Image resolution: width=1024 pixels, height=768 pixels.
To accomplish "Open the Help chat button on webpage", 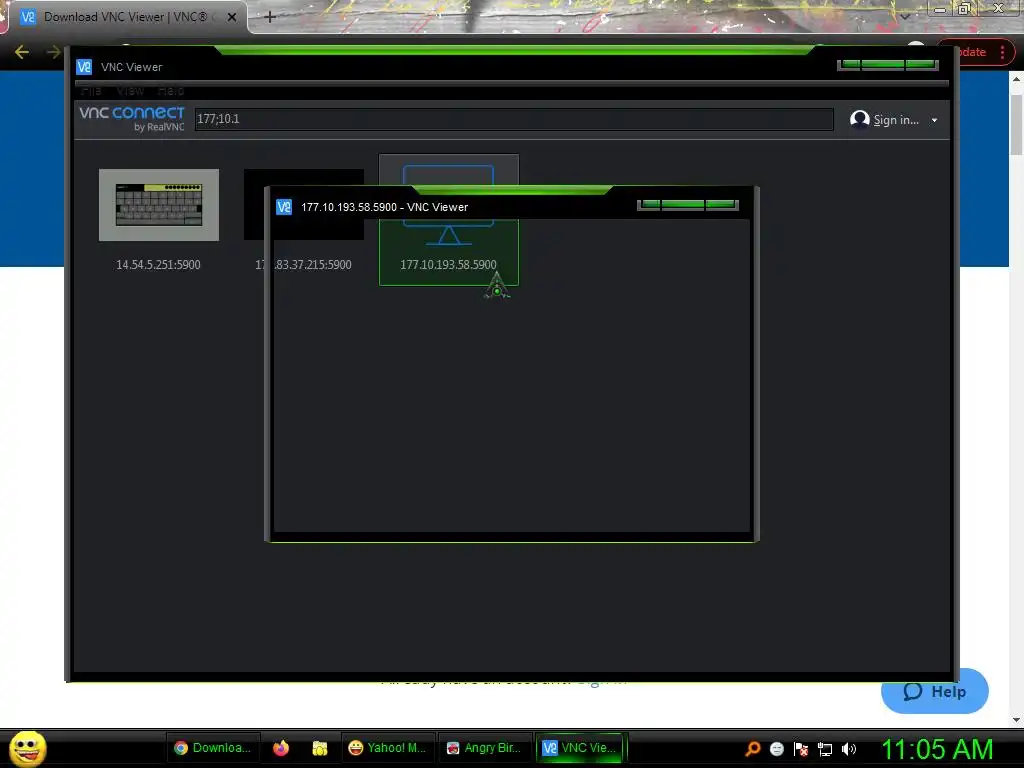I will (x=935, y=691).
